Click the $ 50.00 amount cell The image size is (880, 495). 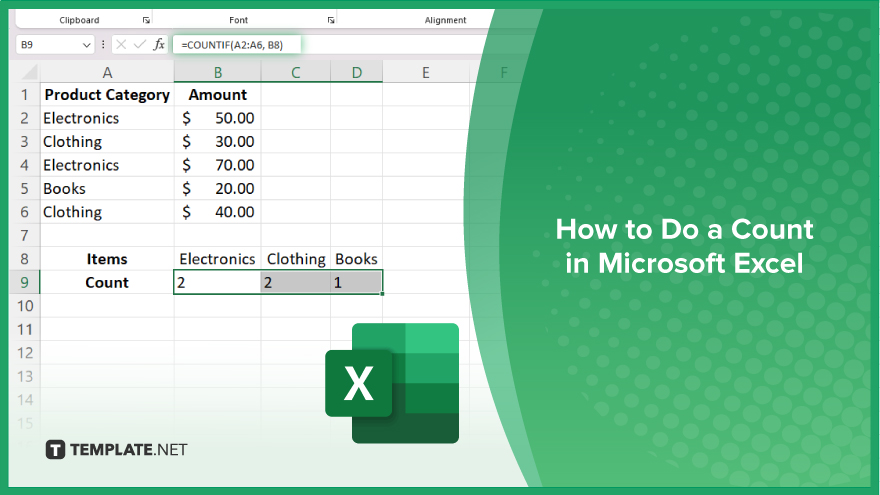click(x=218, y=118)
